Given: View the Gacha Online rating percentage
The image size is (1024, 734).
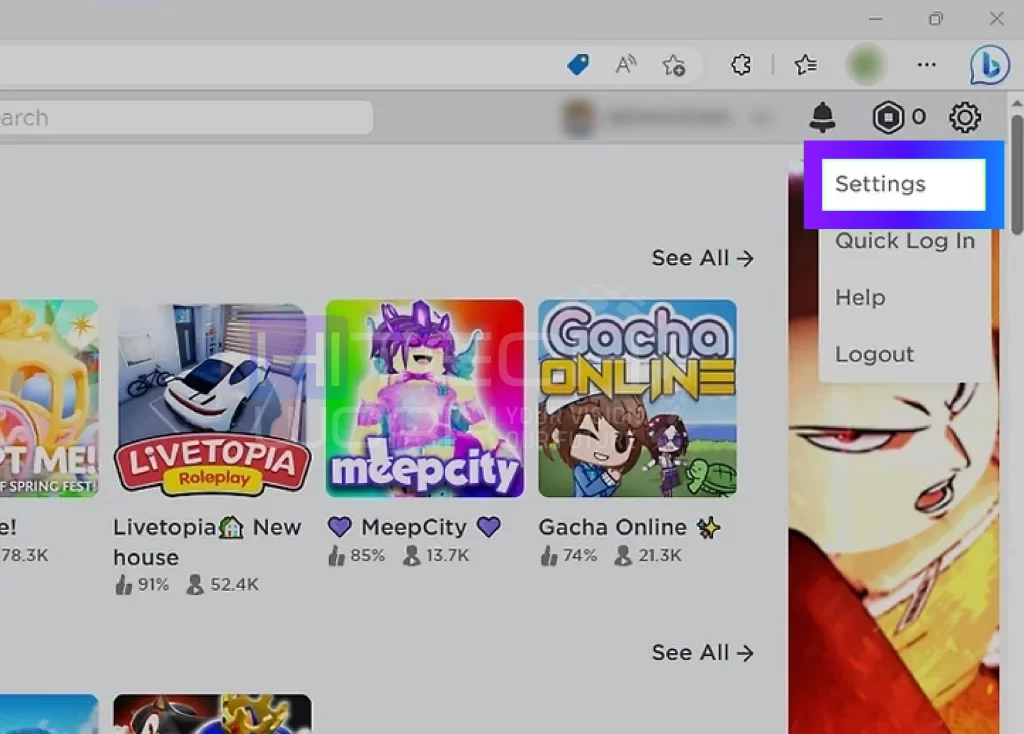Looking at the screenshot, I should pos(580,554).
